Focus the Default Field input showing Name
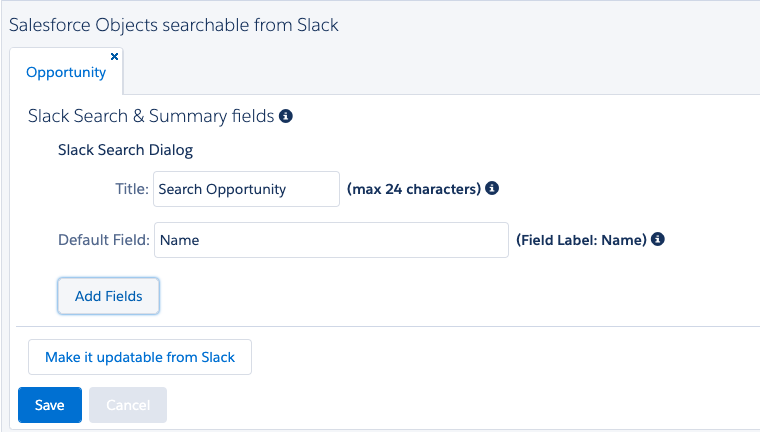Viewport: 760px width, 432px height. coord(331,240)
